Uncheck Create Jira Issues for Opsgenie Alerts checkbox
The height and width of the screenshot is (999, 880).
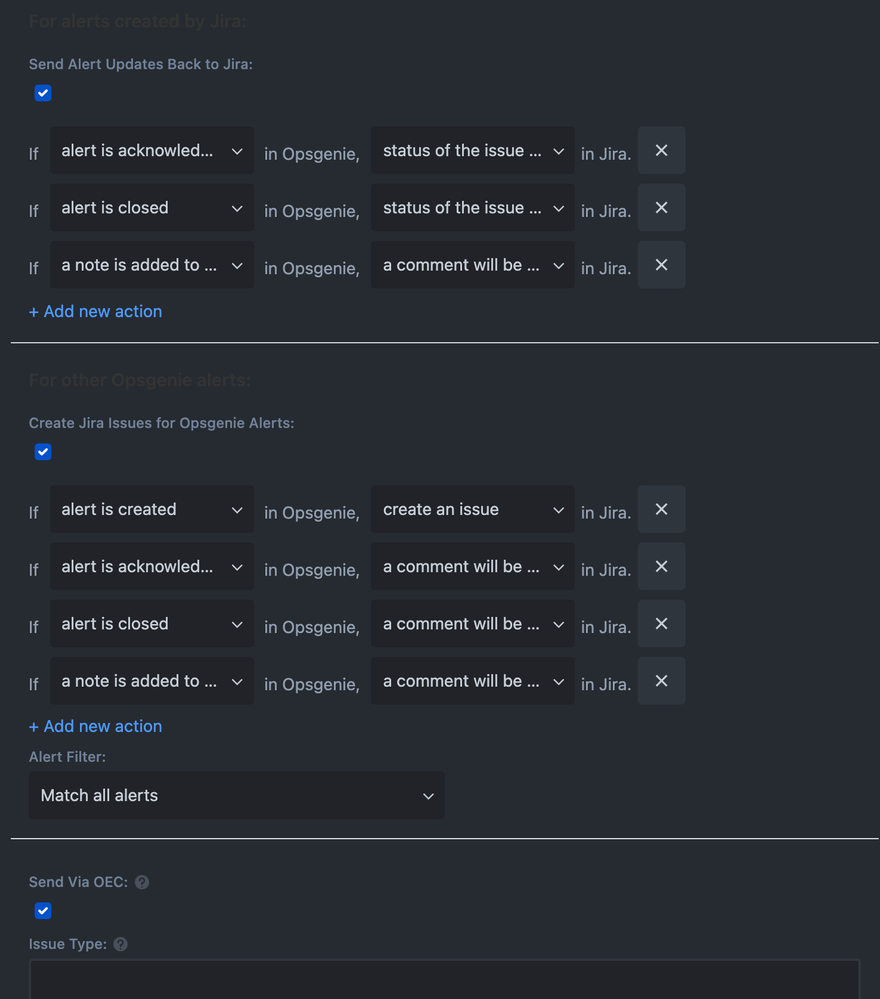point(43,452)
